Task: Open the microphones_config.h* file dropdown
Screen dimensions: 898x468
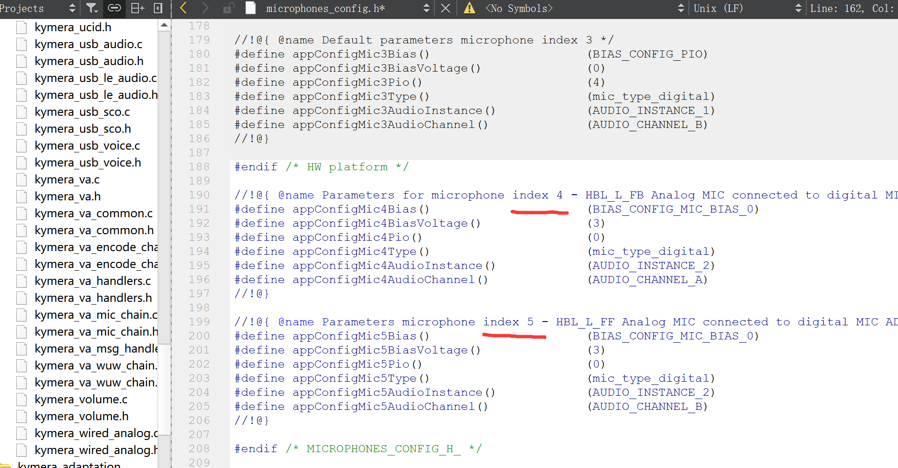Action: [x=426, y=8]
